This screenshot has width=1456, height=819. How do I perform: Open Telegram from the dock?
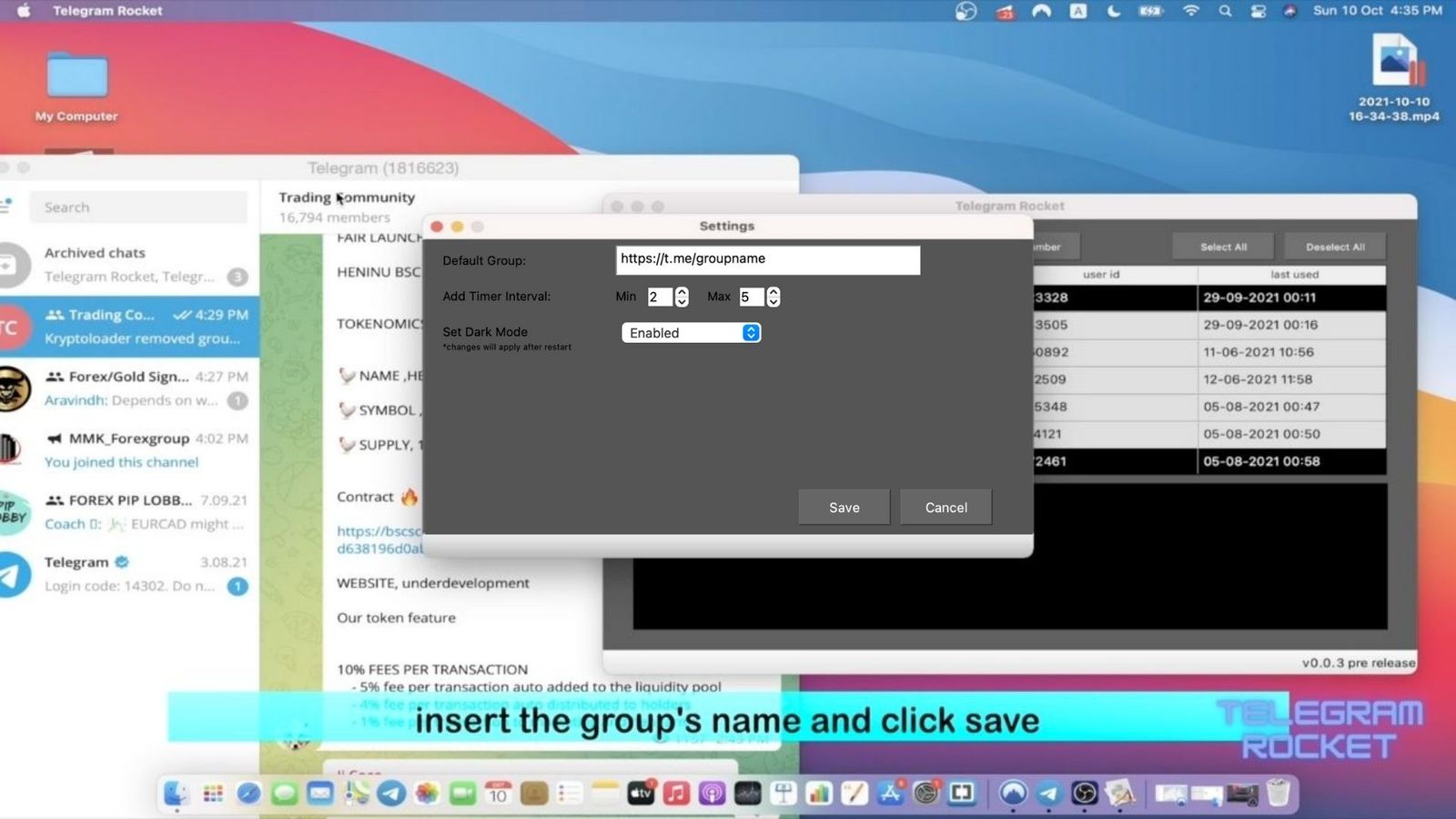(391, 794)
